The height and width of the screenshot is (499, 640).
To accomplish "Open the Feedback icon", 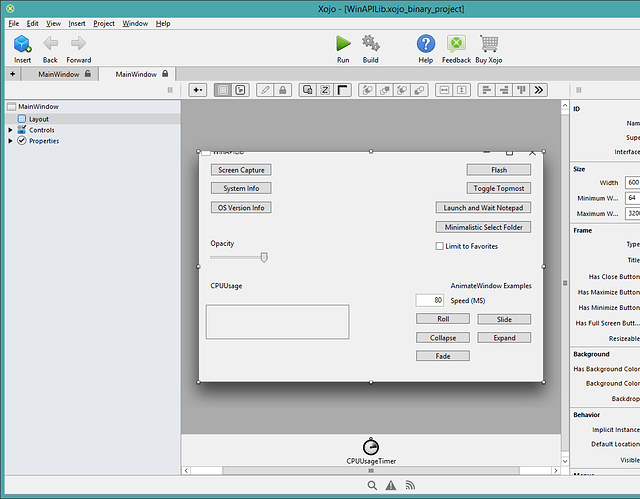I will [456, 43].
